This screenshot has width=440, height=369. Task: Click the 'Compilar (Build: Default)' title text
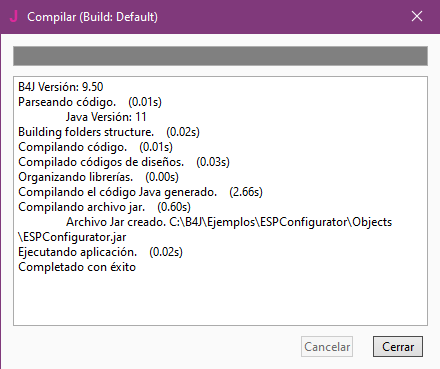pyautogui.click(x=92, y=17)
